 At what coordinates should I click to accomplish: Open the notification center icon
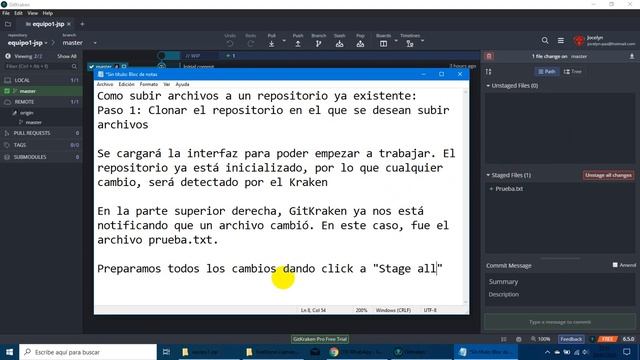(x=627, y=352)
